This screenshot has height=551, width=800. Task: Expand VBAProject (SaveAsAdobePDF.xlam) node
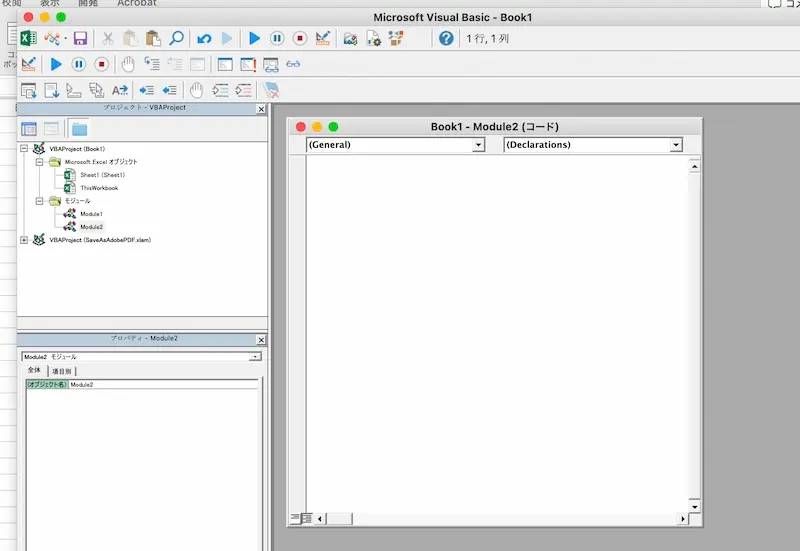[24, 240]
